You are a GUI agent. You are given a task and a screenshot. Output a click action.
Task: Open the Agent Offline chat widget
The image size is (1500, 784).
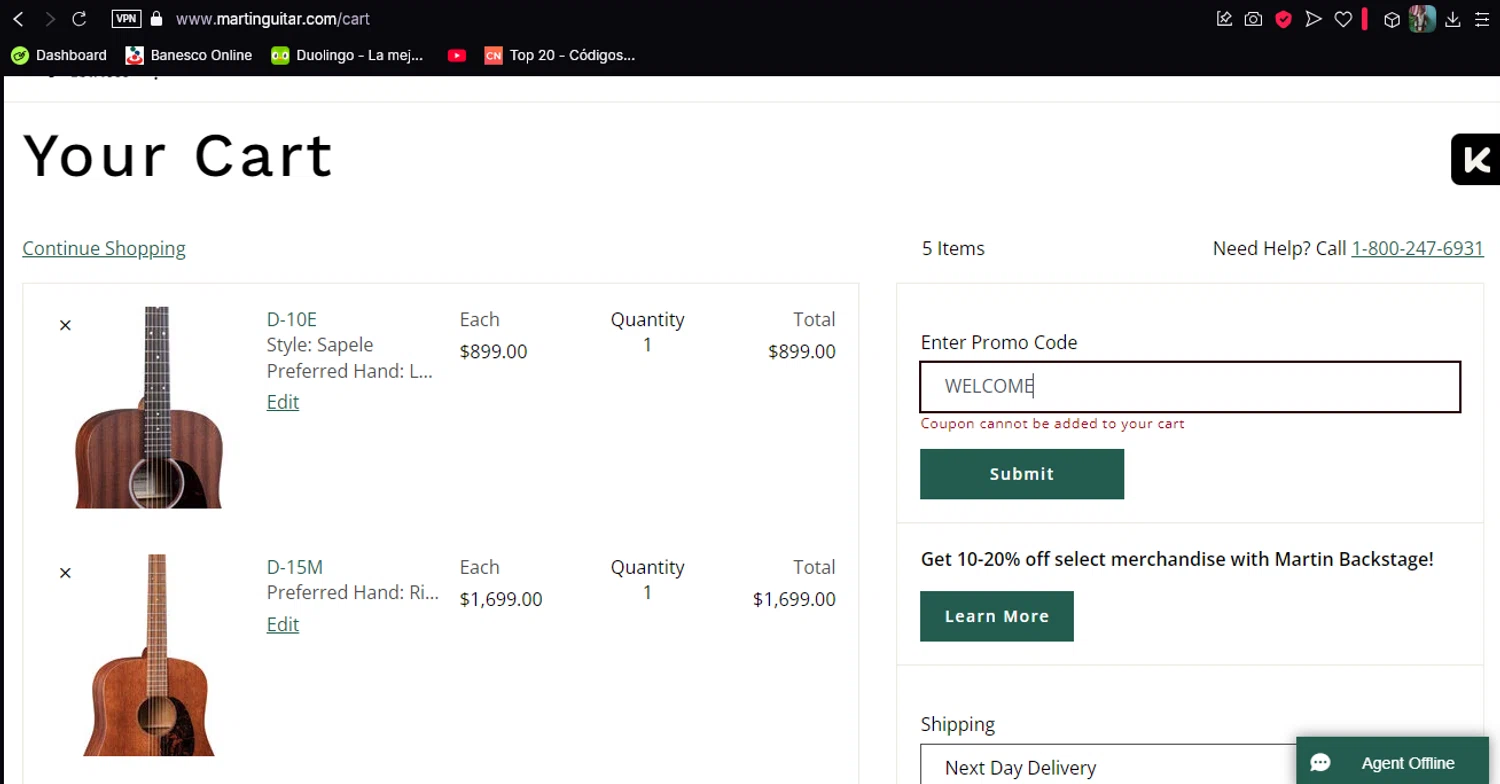click(x=1392, y=762)
